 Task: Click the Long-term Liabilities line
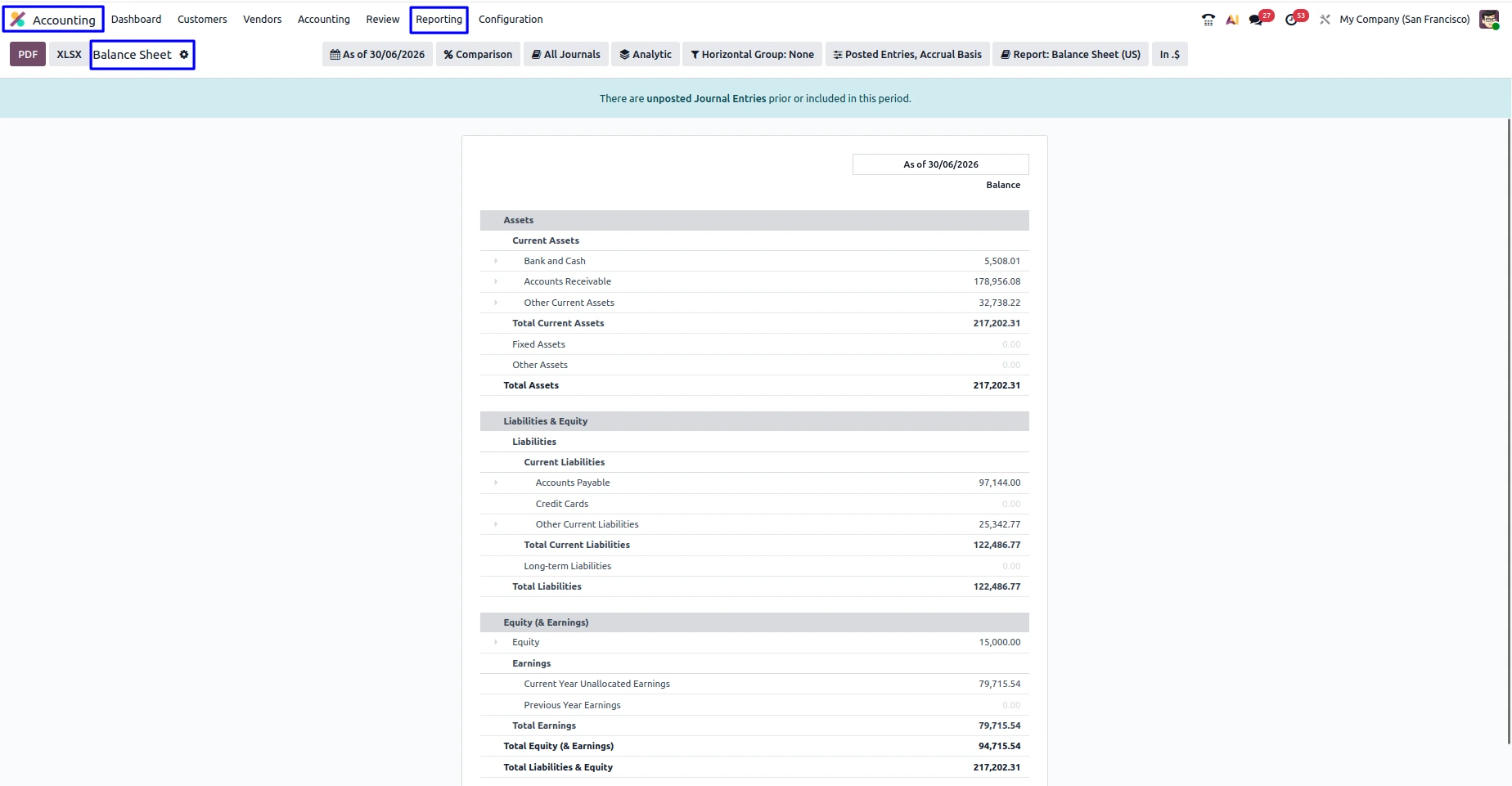click(754, 566)
